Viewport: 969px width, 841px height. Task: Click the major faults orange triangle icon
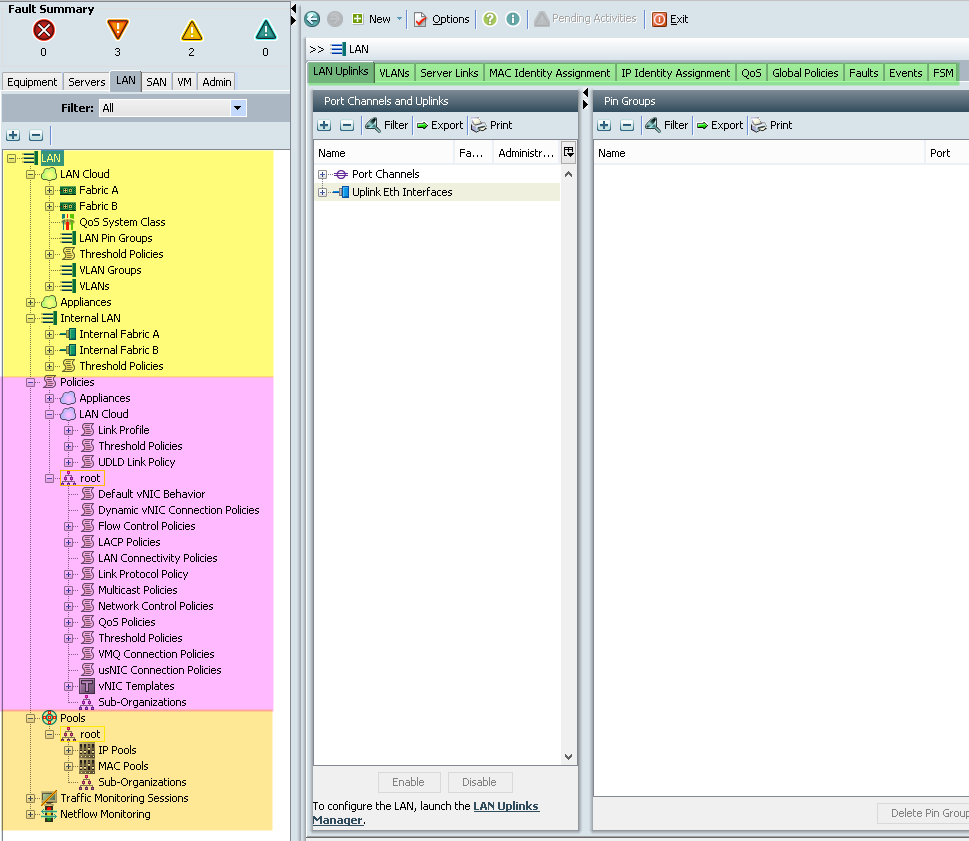point(117,30)
